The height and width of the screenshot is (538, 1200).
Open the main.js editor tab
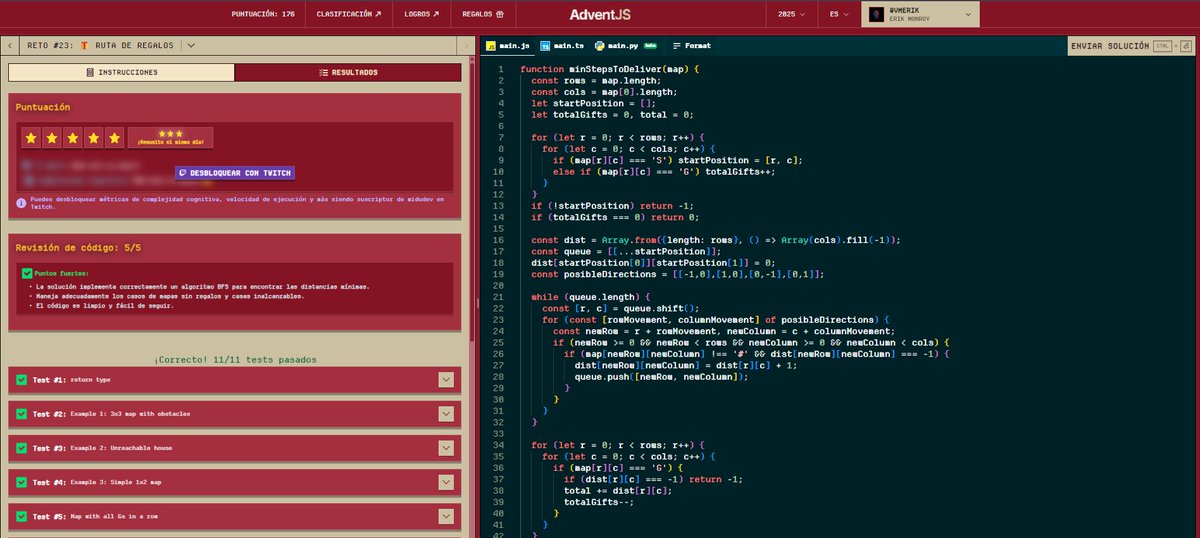point(506,46)
